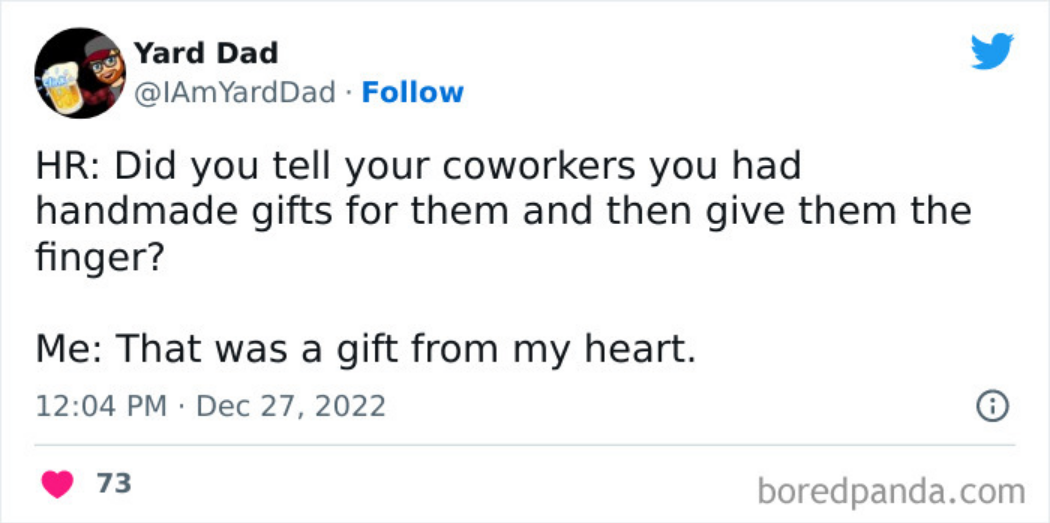The height and width of the screenshot is (523, 1050).
Task: Click the "Yard Dad" display name
Action: coord(205,52)
